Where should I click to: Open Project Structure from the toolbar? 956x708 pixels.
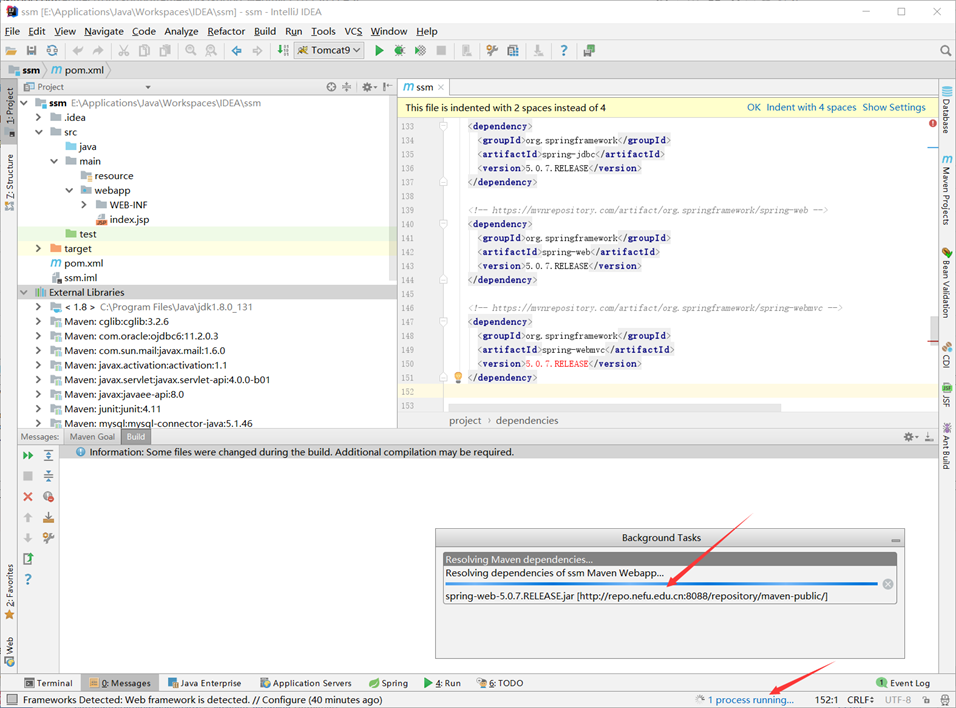pyautogui.click(x=513, y=51)
